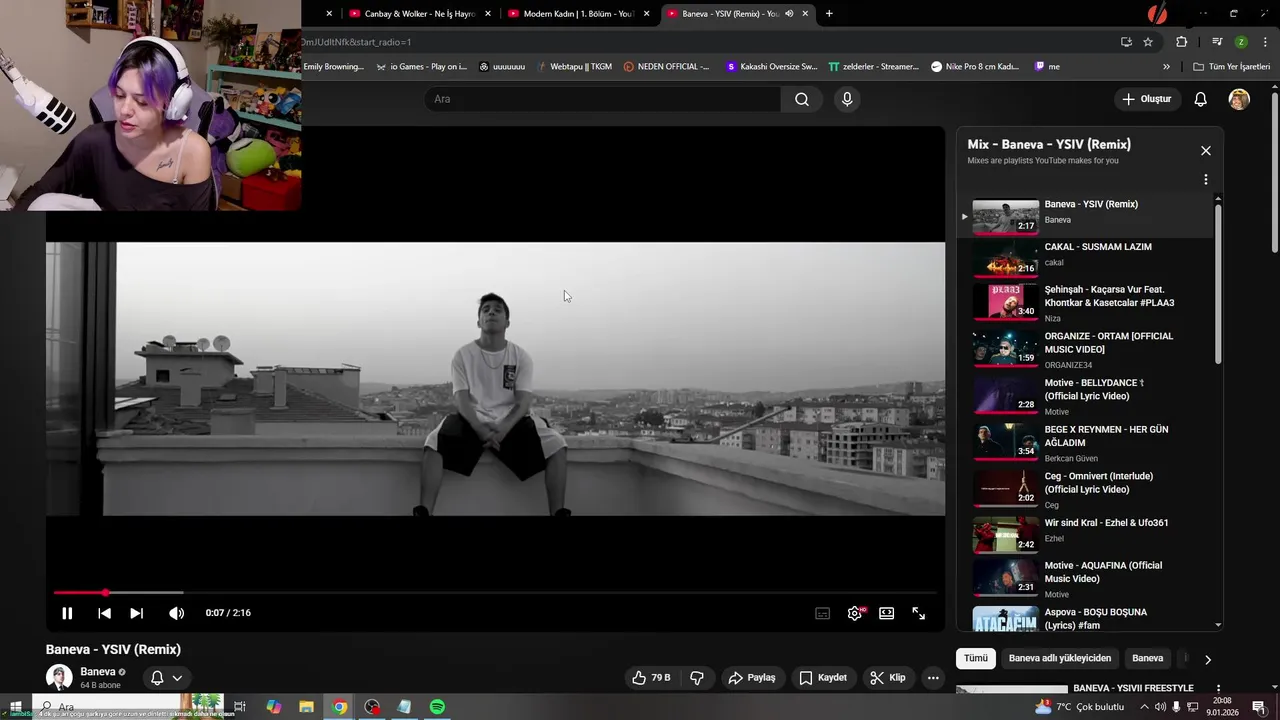Toggle subtitles in video player
This screenshot has height=720, width=1280.
tap(822, 613)
